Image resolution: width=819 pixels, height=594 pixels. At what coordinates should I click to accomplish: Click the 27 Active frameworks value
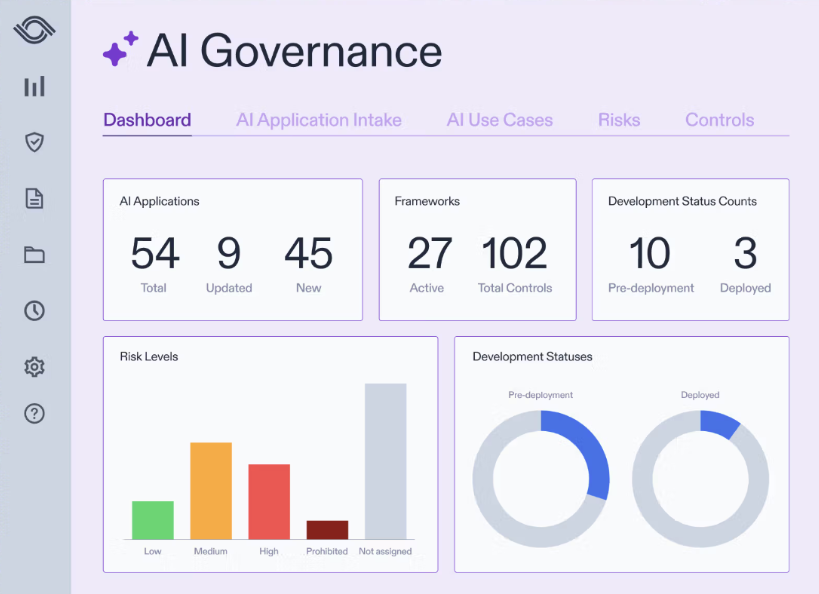(429, 253)
